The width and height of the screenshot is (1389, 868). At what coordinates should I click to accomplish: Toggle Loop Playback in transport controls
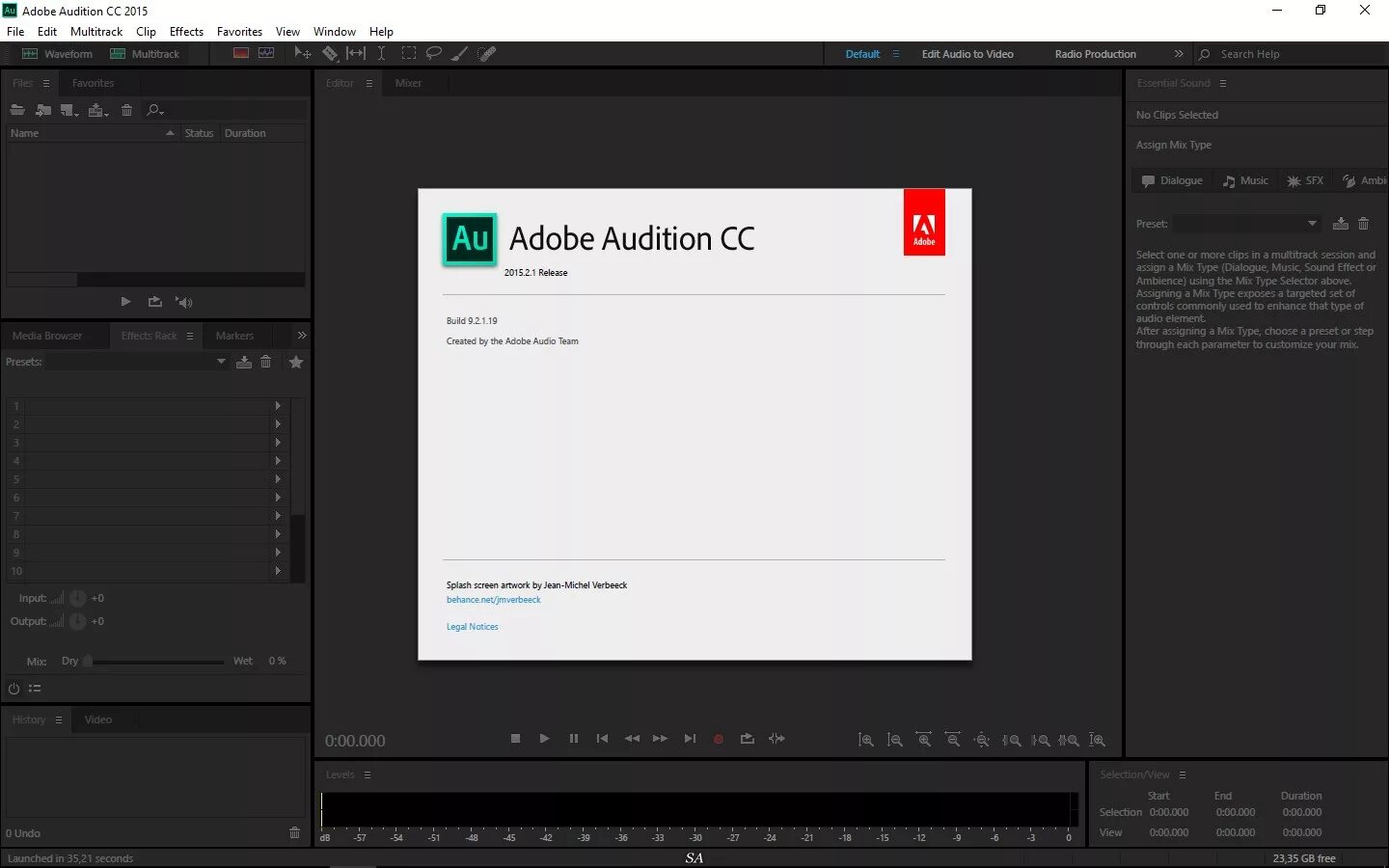(748, 739)
